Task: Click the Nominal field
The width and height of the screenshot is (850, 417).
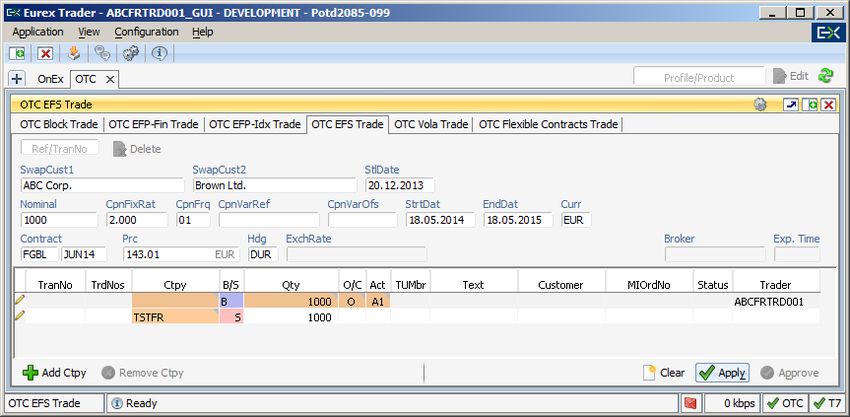Action: tap(59, 220)
